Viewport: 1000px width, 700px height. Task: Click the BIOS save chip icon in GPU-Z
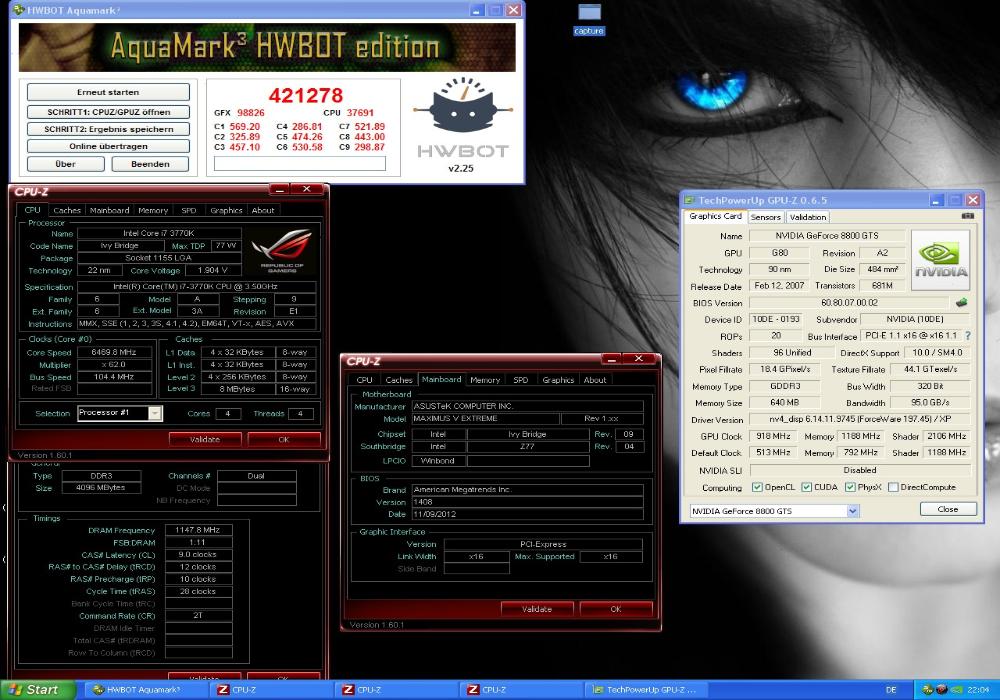(961, 302)
